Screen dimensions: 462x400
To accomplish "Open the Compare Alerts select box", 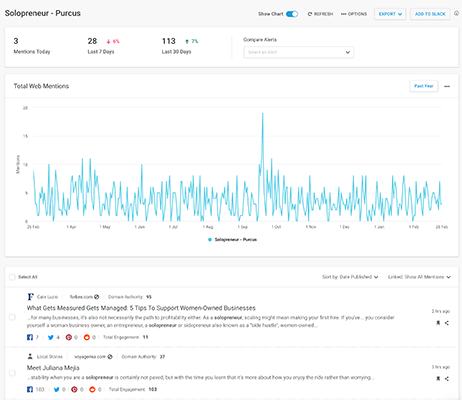I will (x=299, y=52).
